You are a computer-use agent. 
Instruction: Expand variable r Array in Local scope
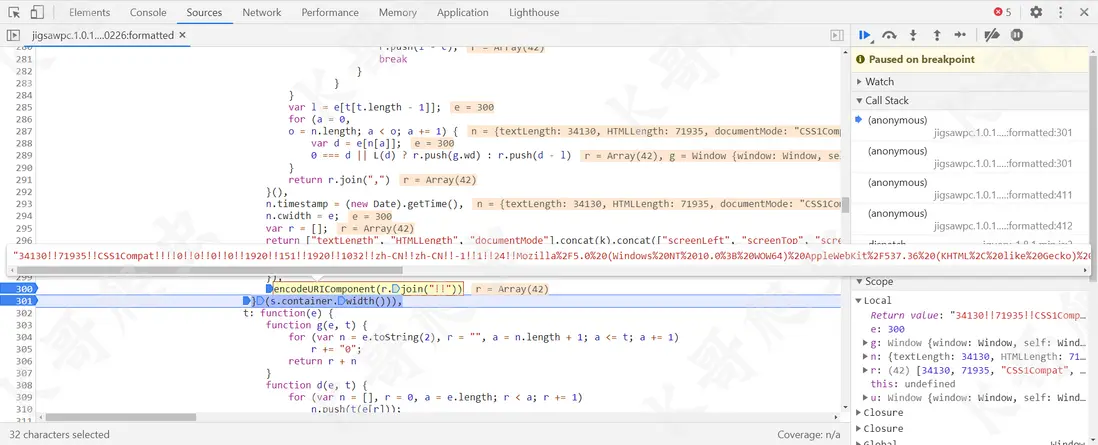tap(866, 370)
